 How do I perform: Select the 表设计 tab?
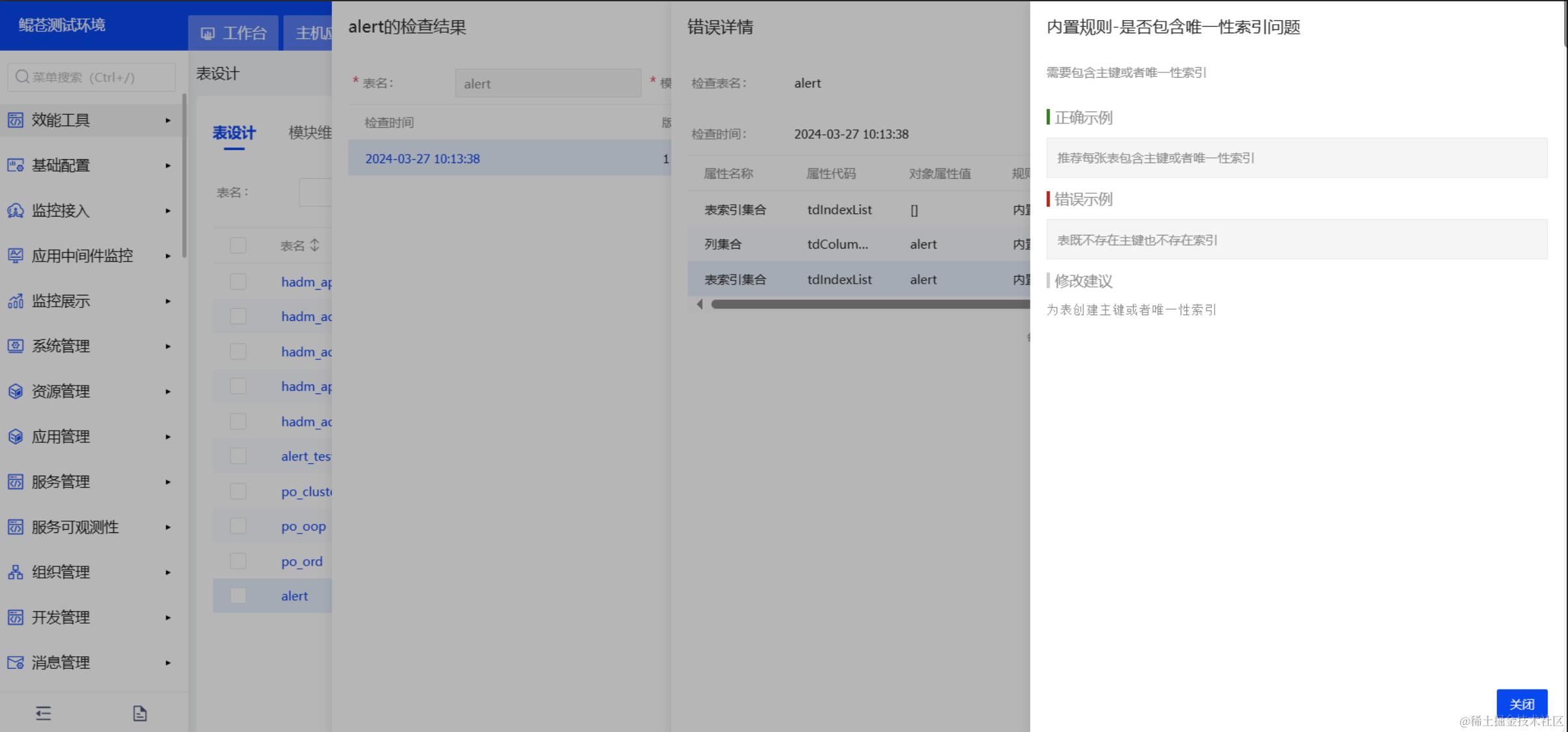234,133
